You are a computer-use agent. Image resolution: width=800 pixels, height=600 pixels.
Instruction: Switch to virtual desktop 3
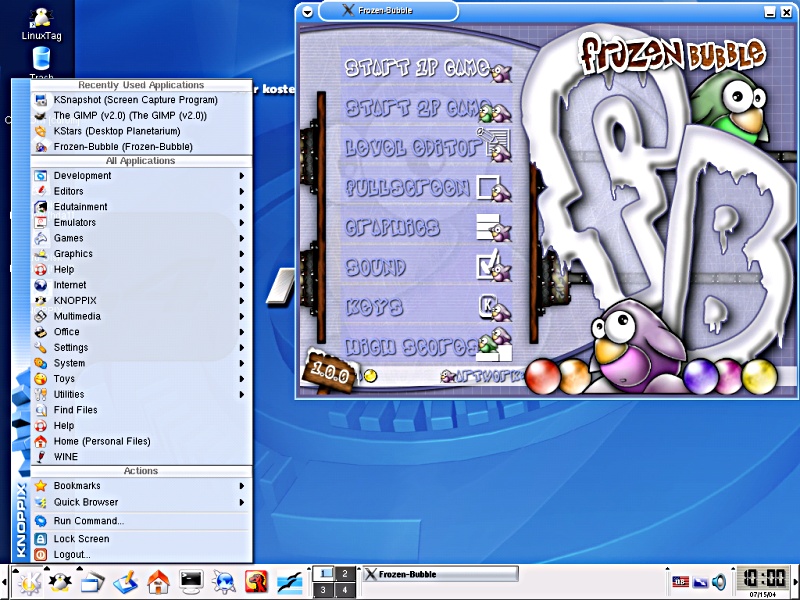323,590
